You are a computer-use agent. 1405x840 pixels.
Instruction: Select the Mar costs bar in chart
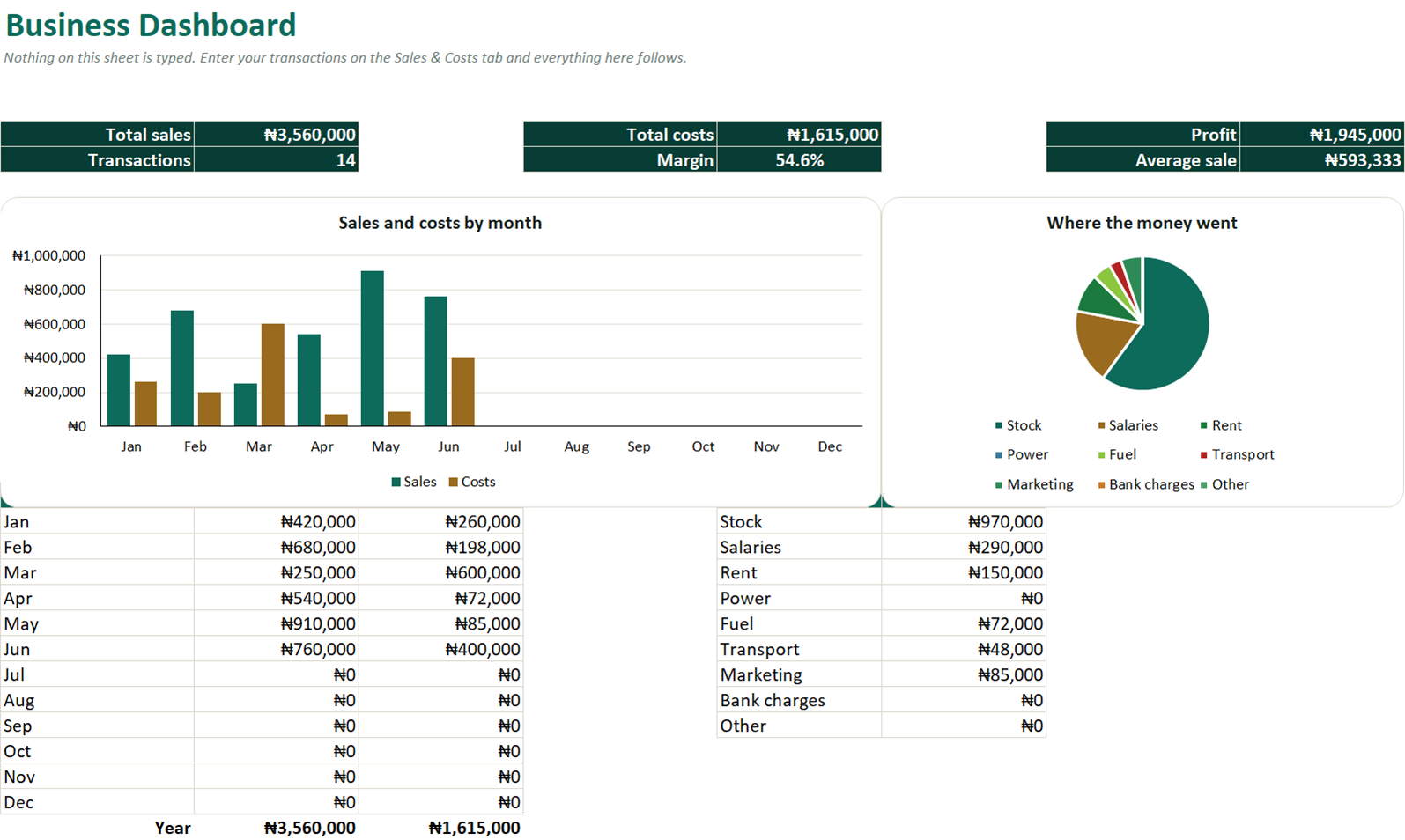point(273,375)
